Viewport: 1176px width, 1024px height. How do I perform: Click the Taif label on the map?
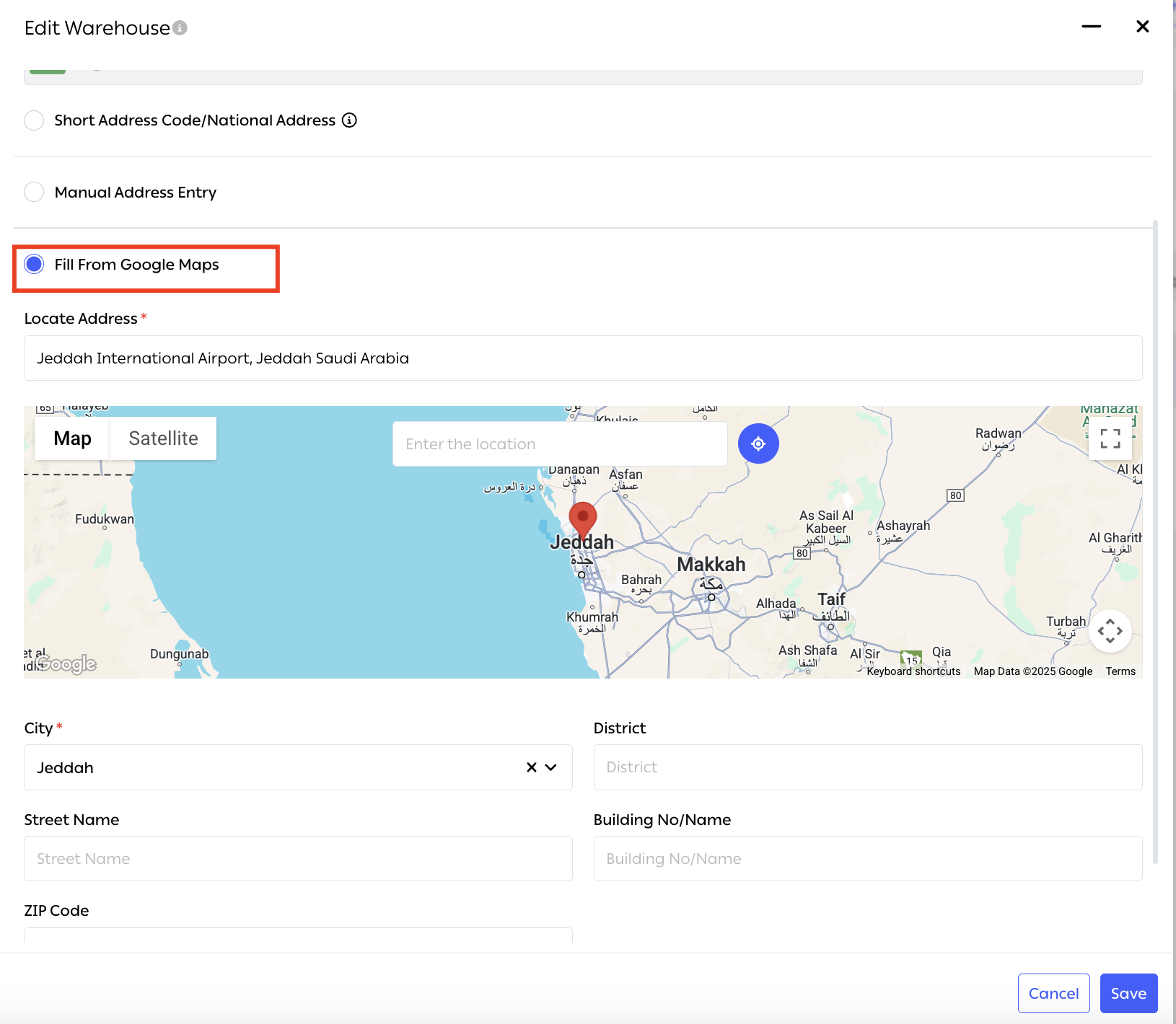831,599
